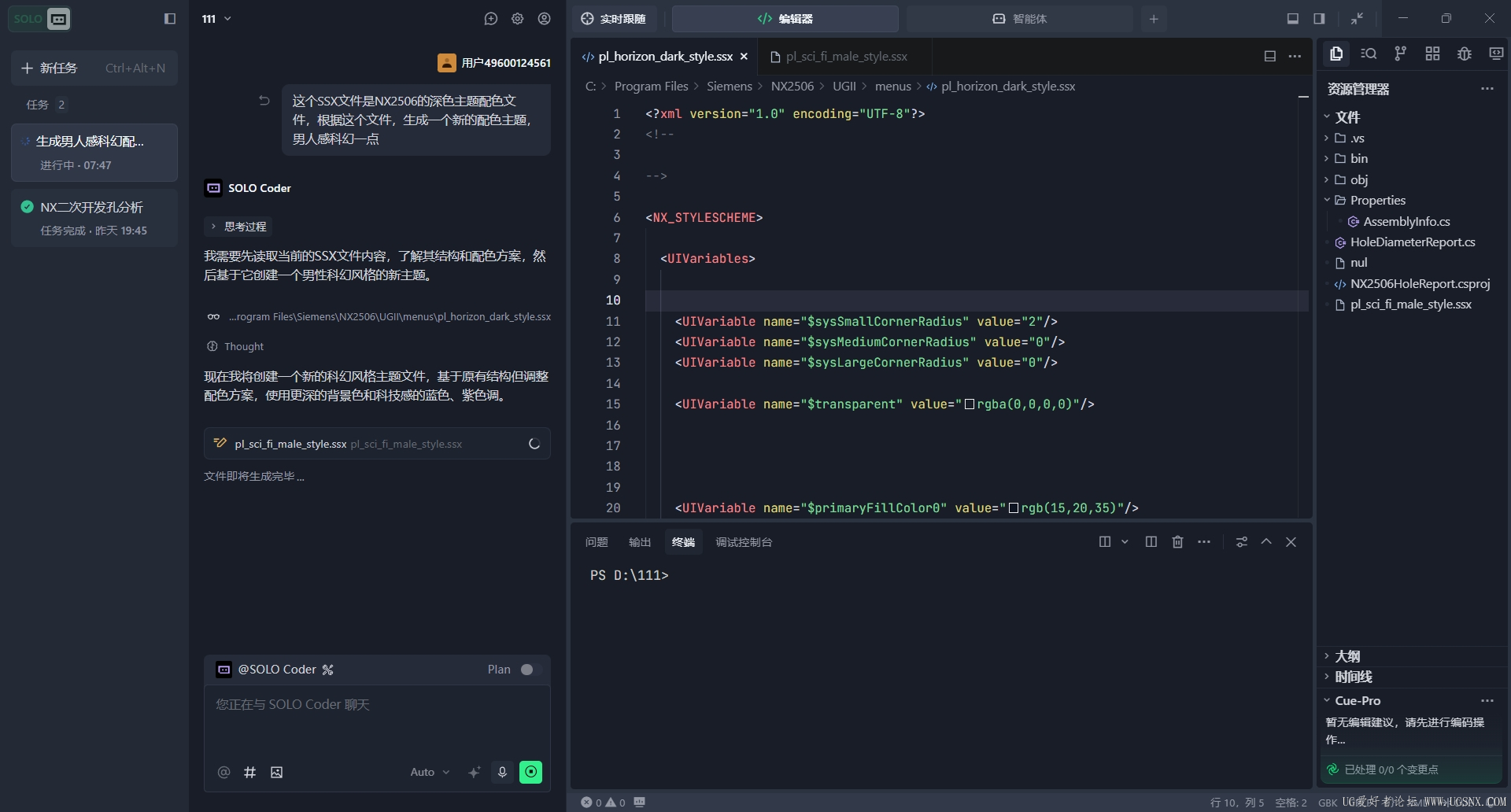
Task: Click the 新任务 new task button
Action: click(x=94, y=68)
